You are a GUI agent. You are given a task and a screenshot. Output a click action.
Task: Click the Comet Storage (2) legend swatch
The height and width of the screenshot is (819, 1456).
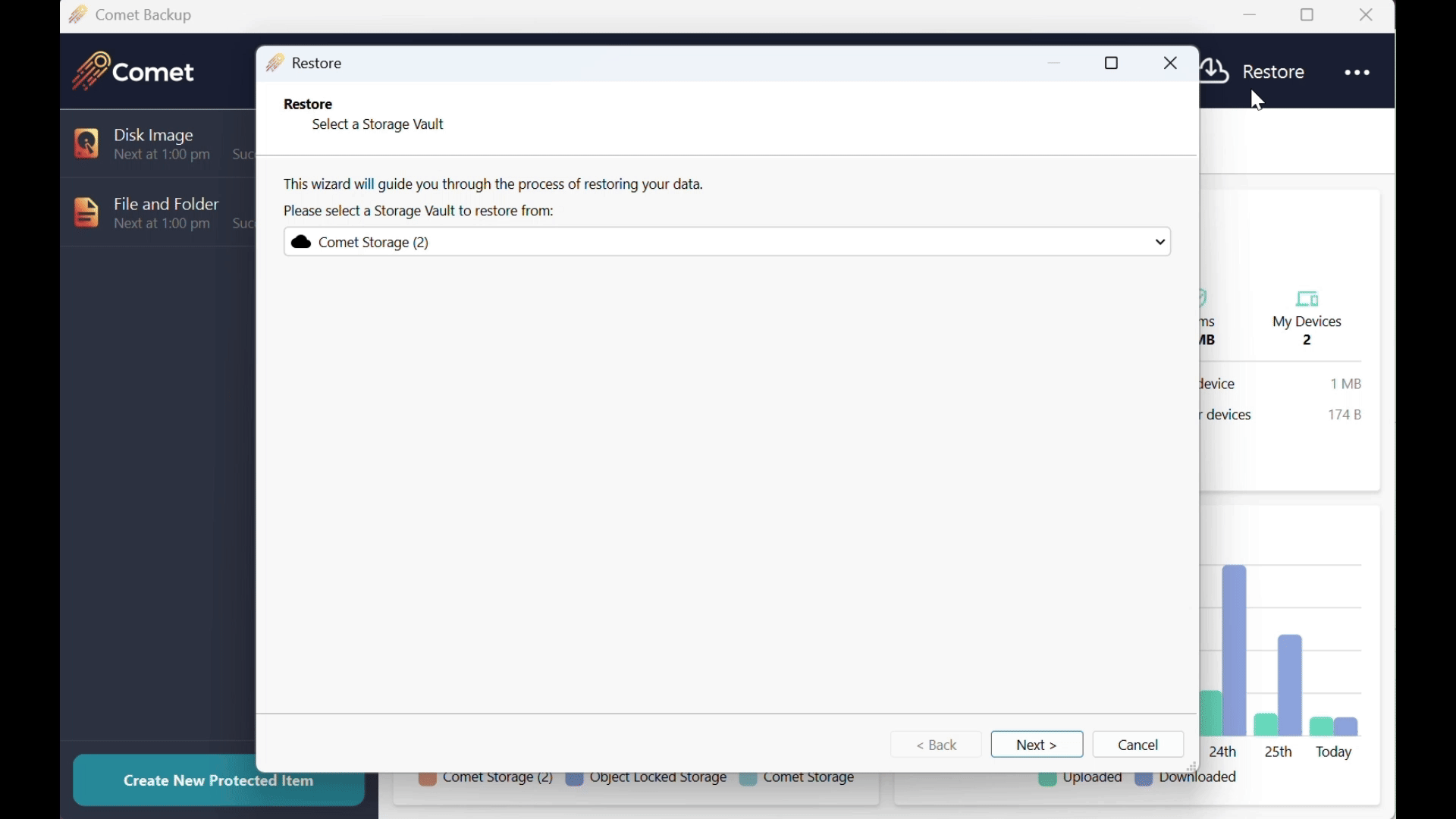(x=427, y=780)
